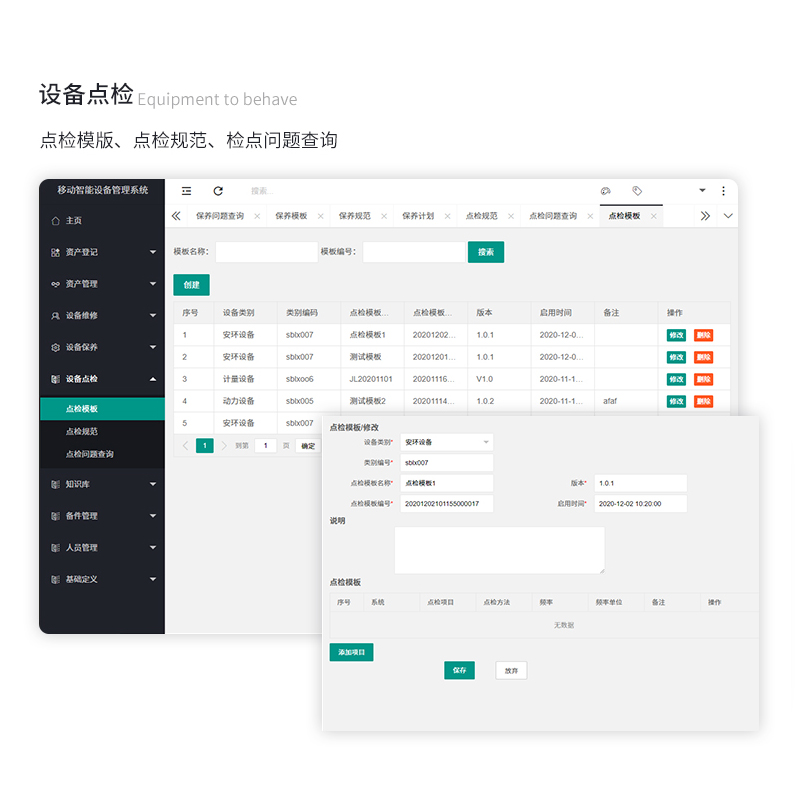Switch to the 保养计划 tab
Image resolution: width=800 pixels, height=800 pixels.
tap(418, 216)
